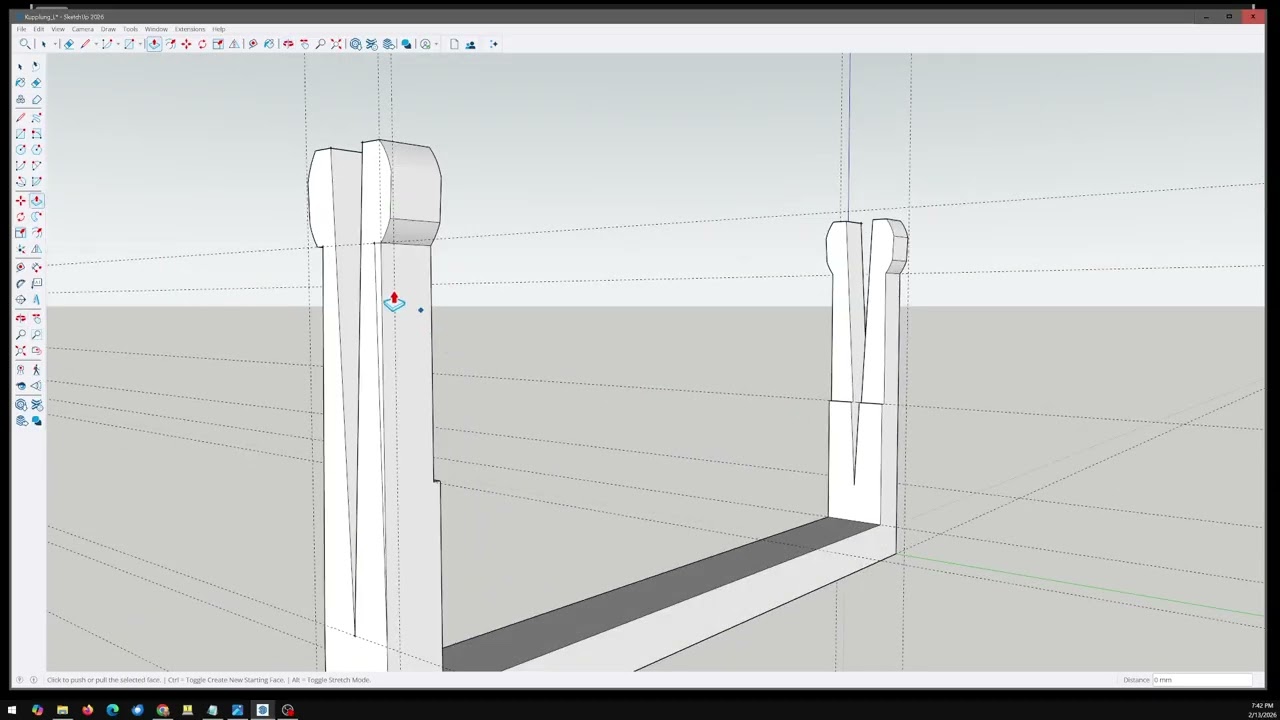Image resolution: width=1280 pixels, height=720 pixels.
Task: Select the Text label tool in left toolbar
Action: coord(36,283)
